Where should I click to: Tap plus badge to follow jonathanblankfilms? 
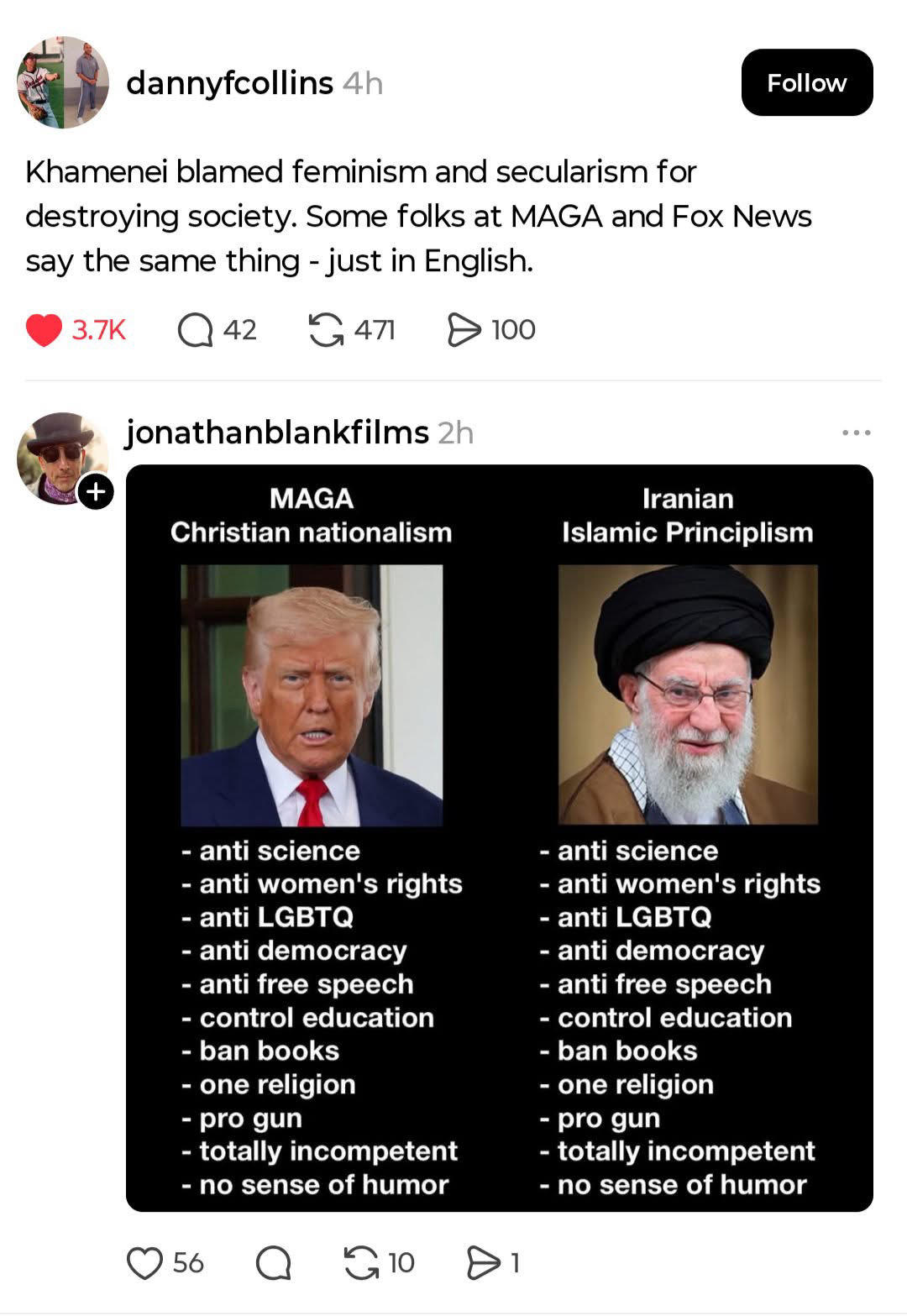[96, 491]
